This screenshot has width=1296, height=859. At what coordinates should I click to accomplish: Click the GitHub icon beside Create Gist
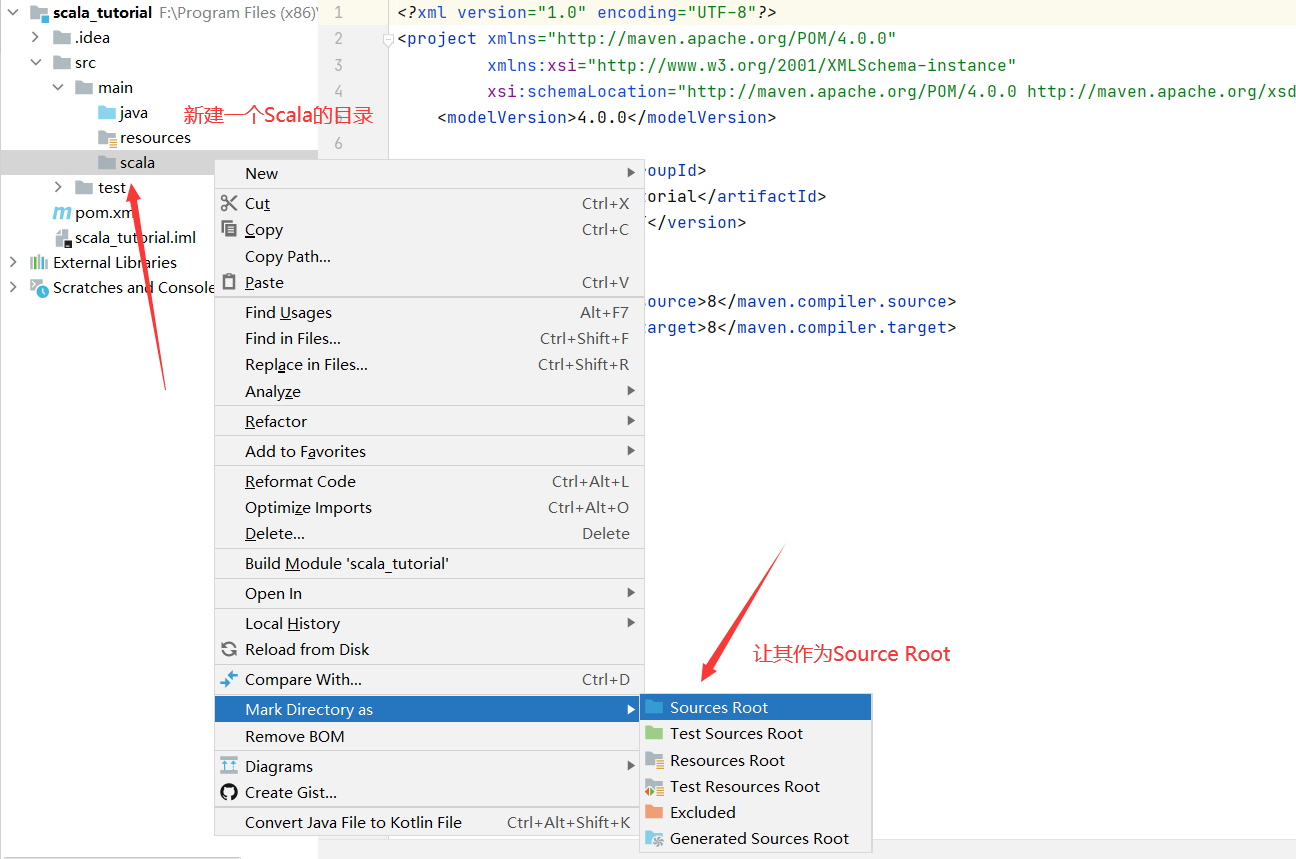pyautogui.click(x=229, y=792)
